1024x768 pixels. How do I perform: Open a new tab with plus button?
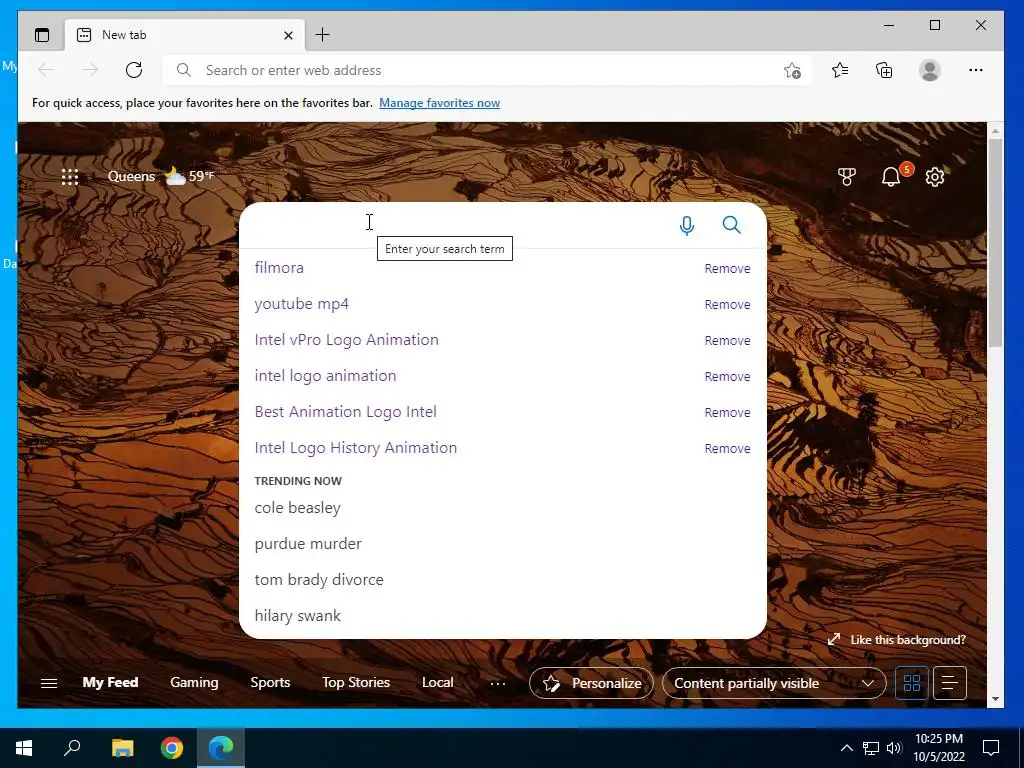(323, 35)
